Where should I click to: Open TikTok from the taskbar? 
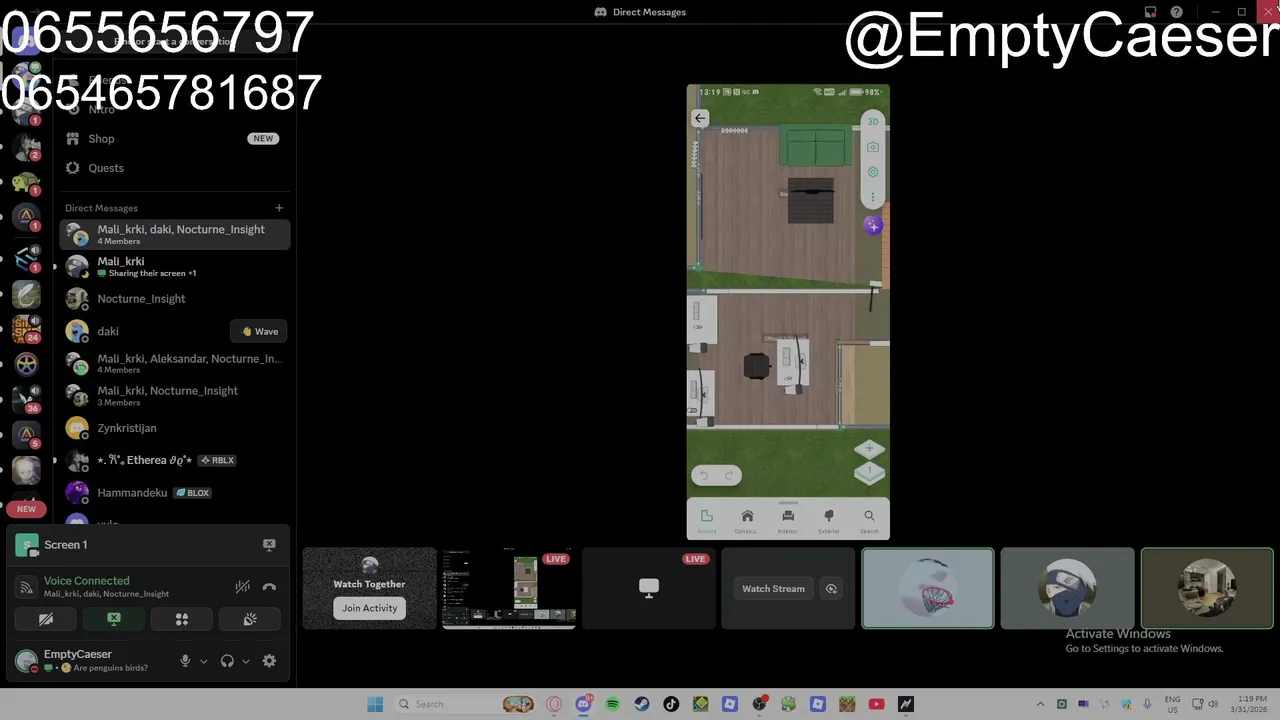(x=671, y=704)
